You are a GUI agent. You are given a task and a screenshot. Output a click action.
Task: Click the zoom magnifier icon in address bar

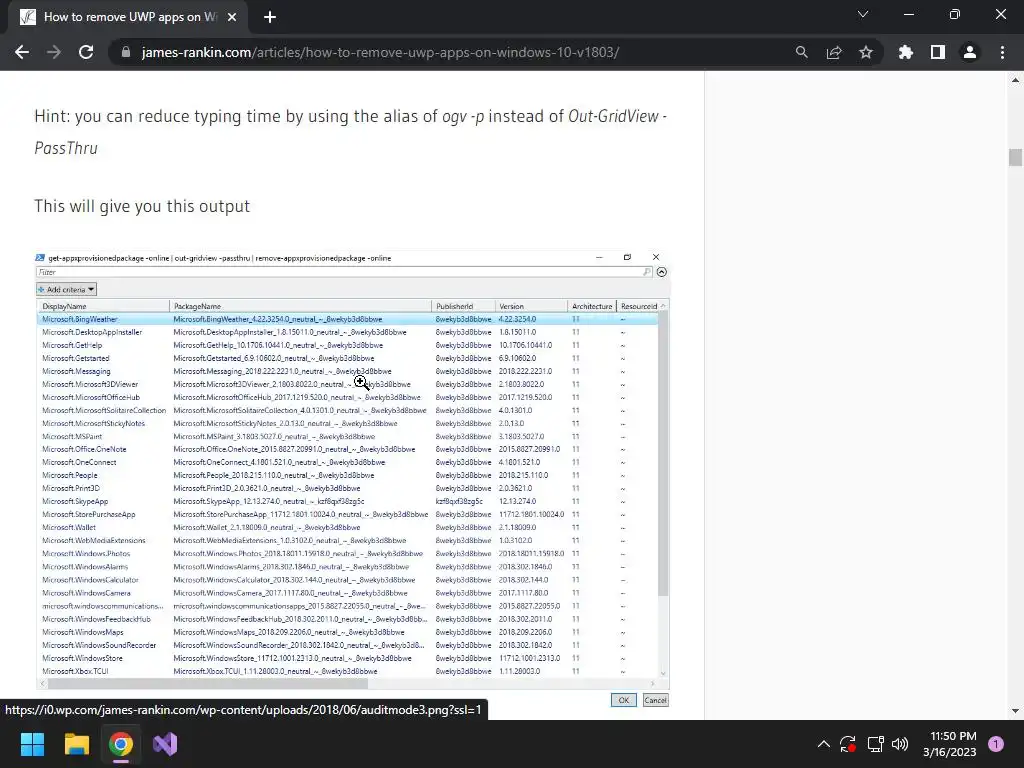(801, 52)
